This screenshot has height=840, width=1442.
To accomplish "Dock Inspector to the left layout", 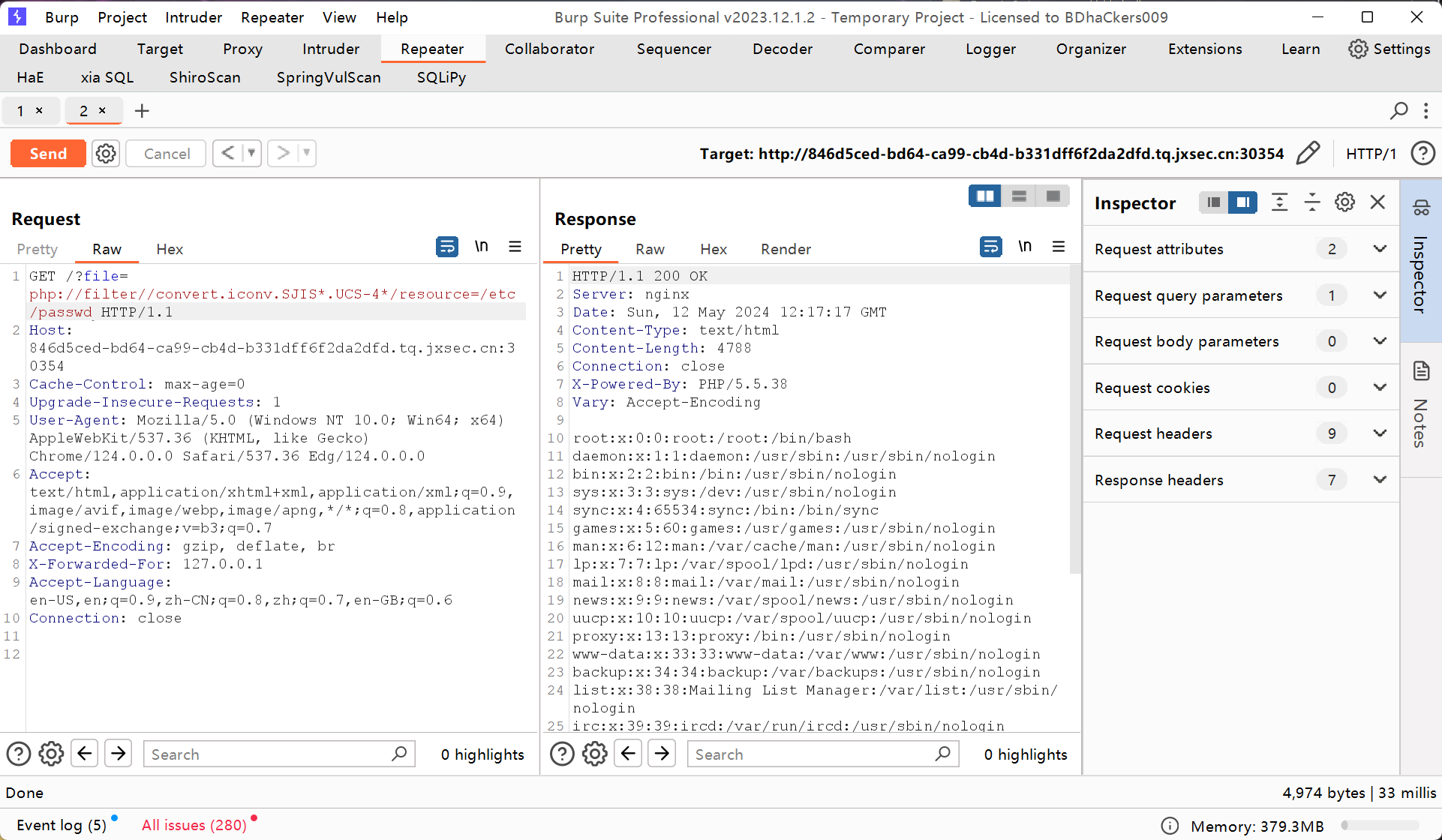I will [x=1213, y=202].
